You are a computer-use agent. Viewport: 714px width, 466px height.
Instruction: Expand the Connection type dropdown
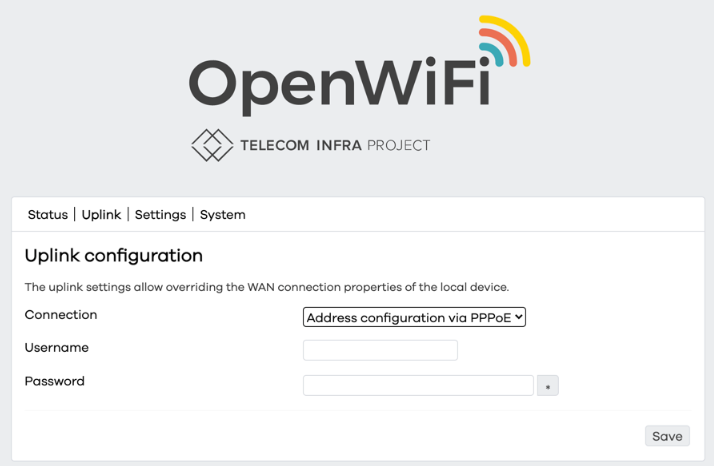(x=414, y=318)
